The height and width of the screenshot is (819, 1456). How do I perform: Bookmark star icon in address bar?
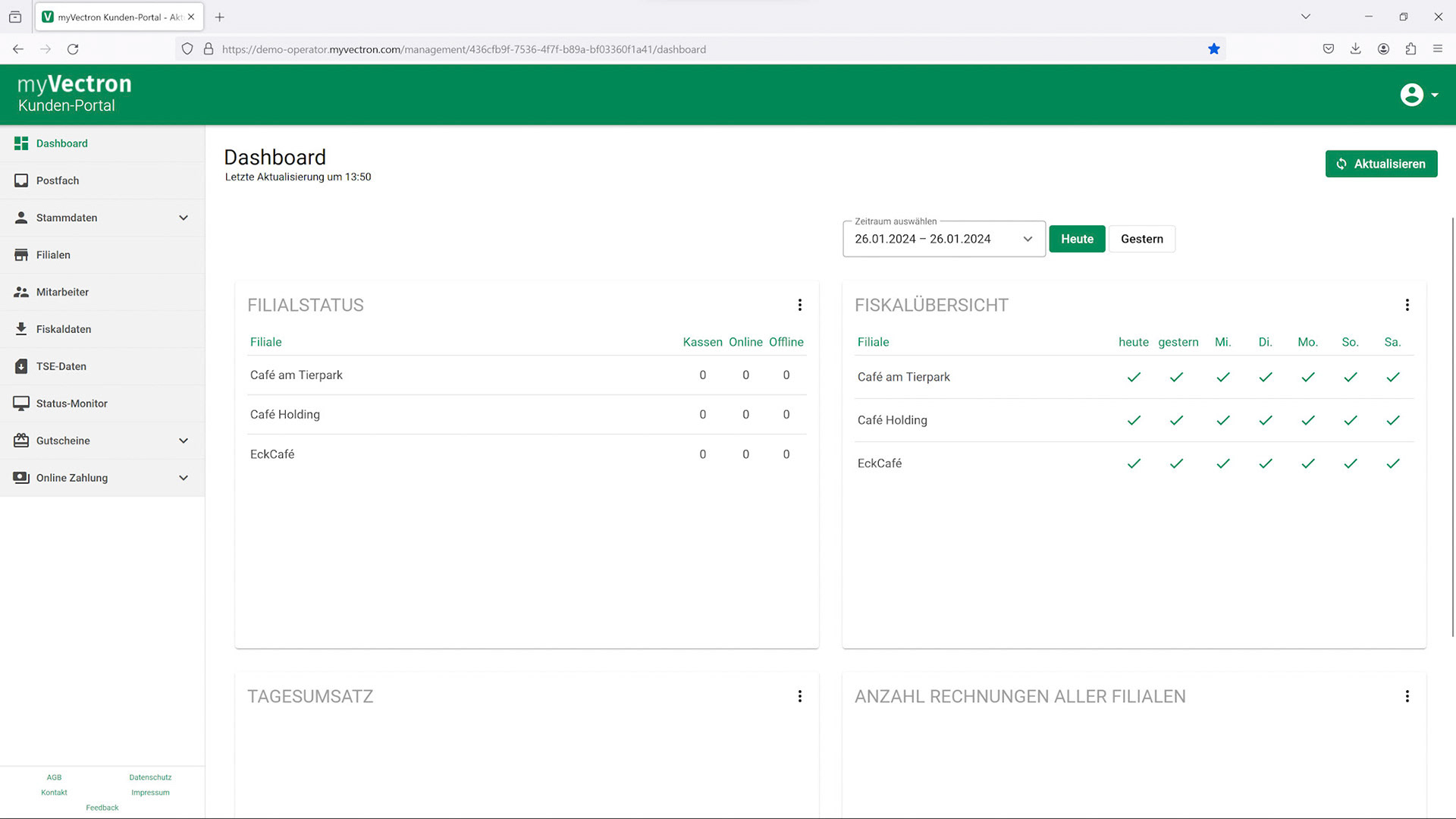pos(1213,49)
